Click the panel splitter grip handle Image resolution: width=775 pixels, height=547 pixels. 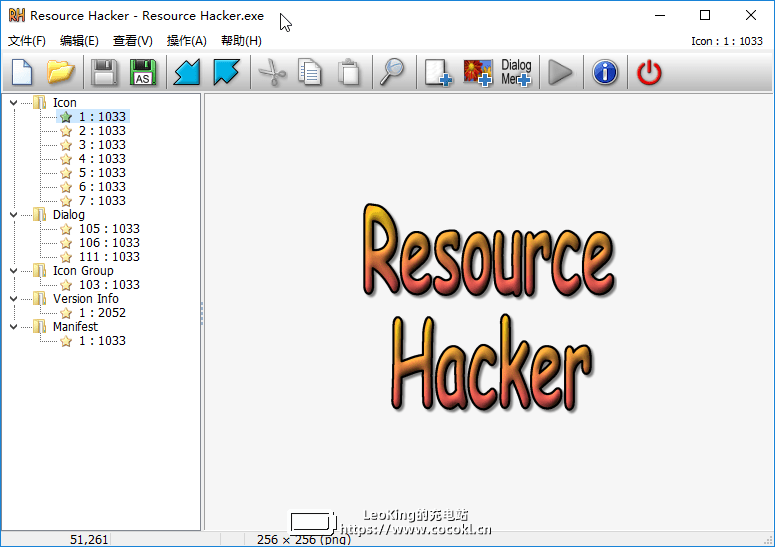pos(202,313)
